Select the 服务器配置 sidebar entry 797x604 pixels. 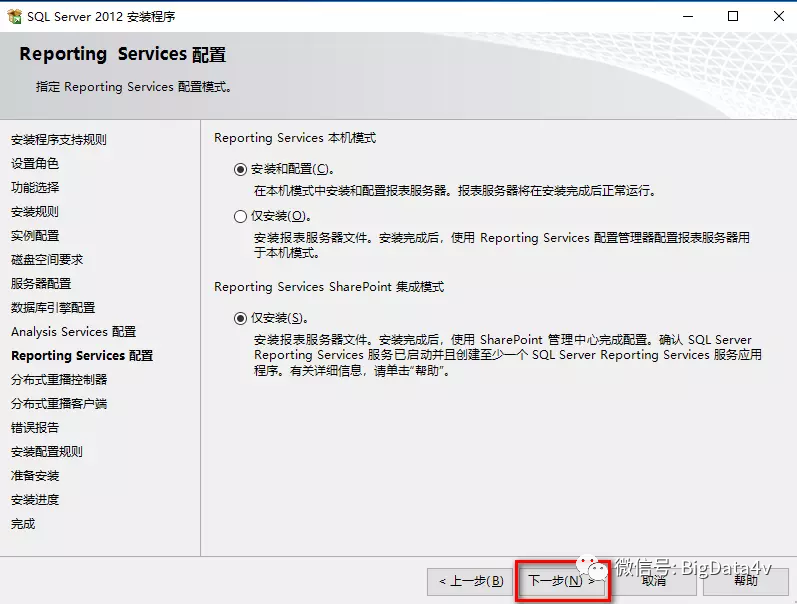41,284
